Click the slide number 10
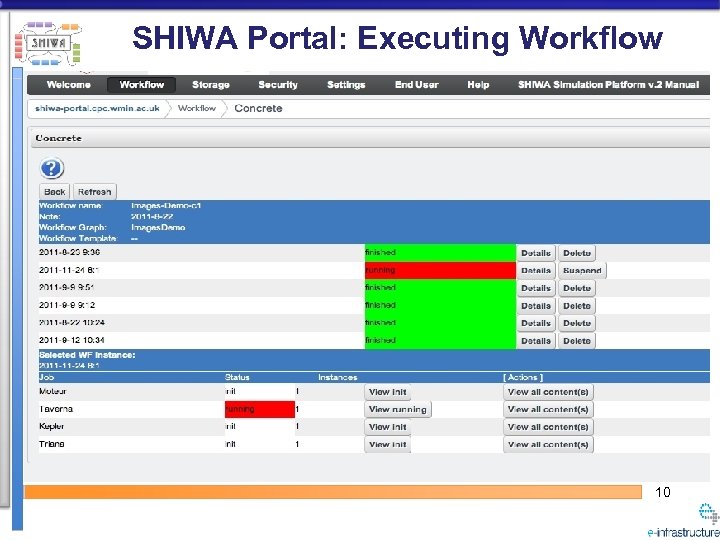 663,492
